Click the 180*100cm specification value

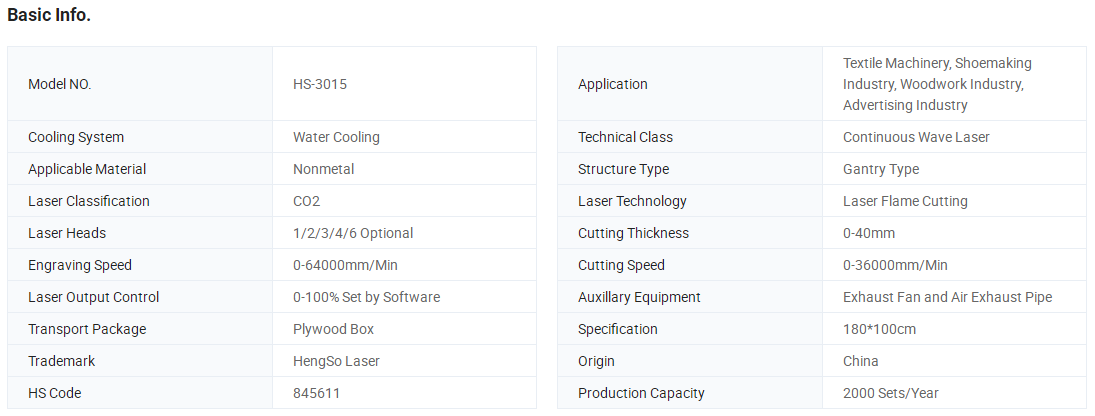879,329
